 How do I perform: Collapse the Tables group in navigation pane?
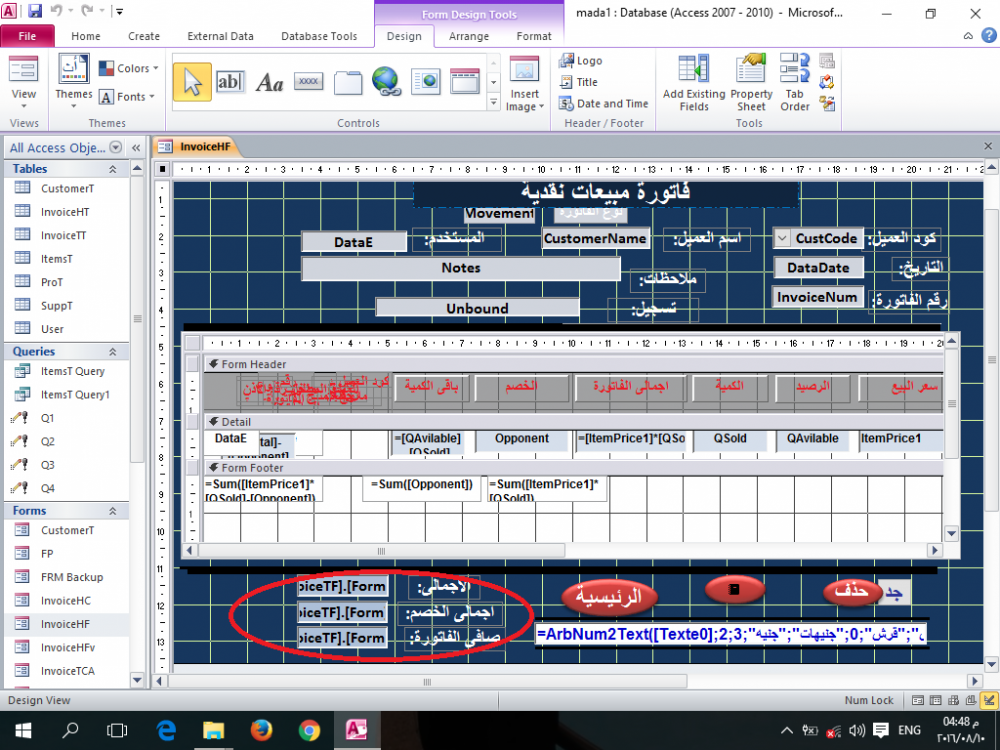pos(112,169)
